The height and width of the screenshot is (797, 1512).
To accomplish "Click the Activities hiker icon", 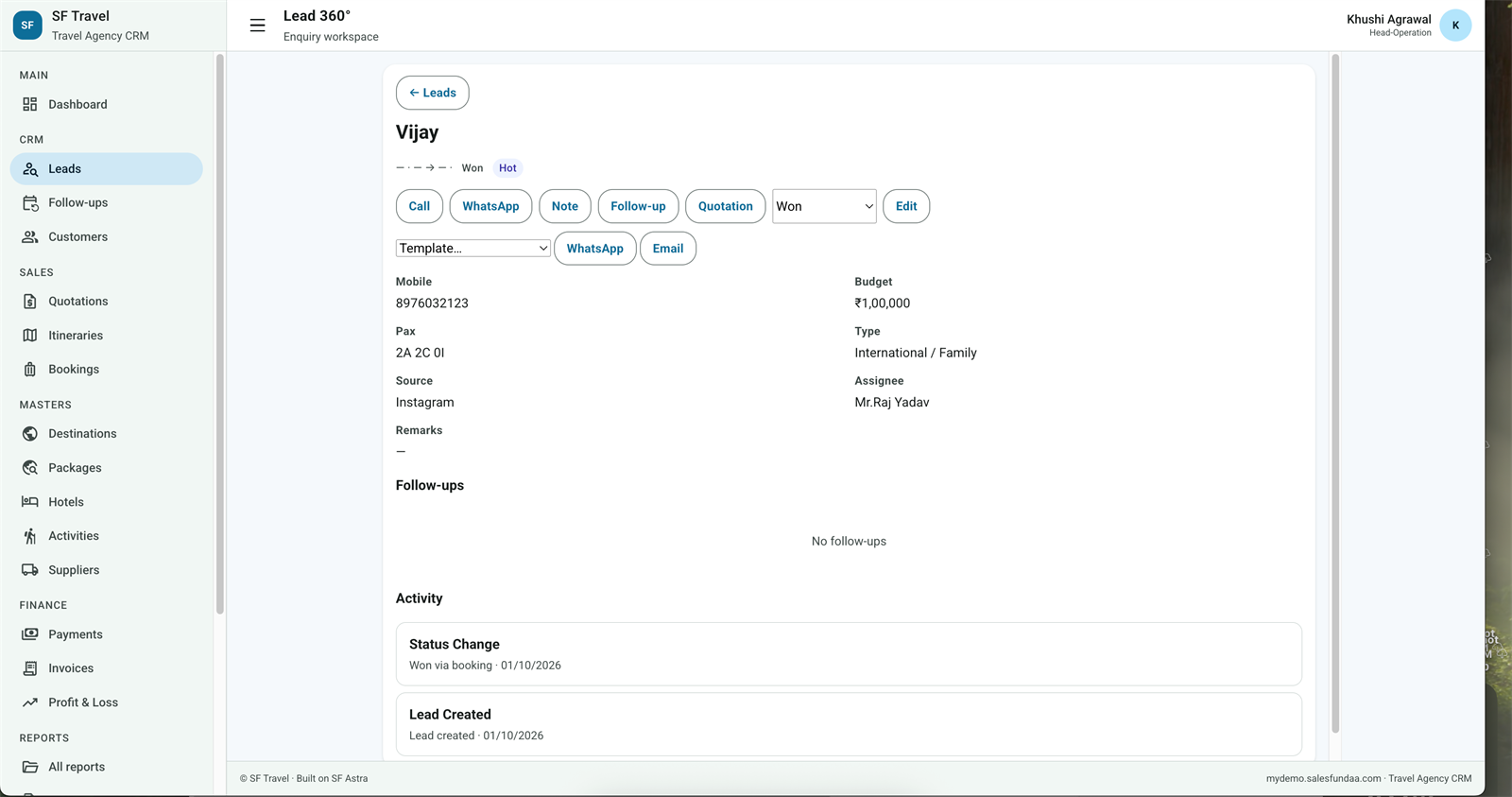I will [x=30, y=536].
